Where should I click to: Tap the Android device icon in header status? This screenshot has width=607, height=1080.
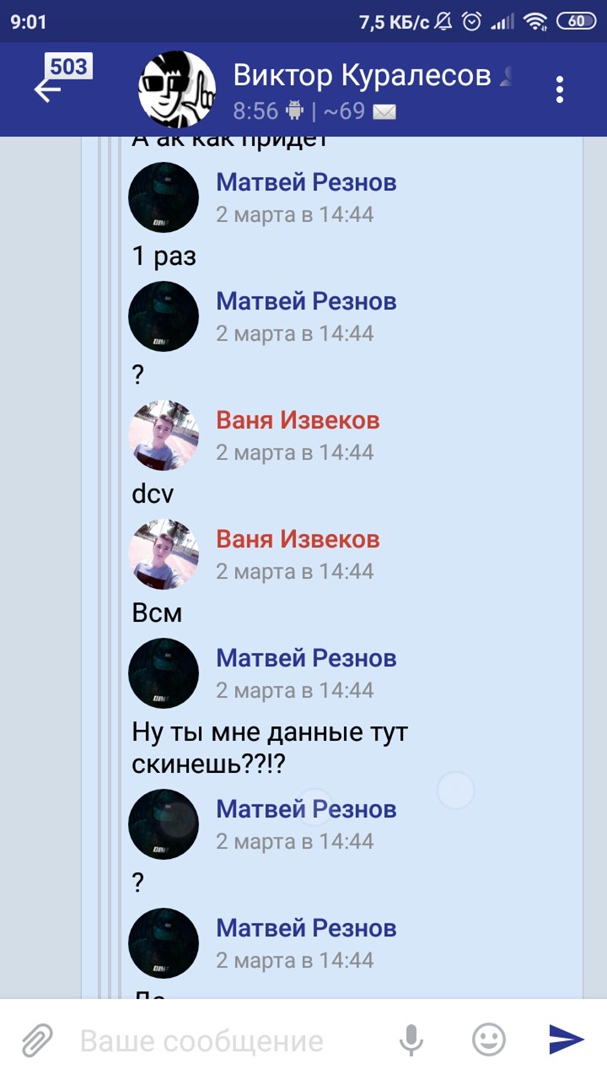294,110
